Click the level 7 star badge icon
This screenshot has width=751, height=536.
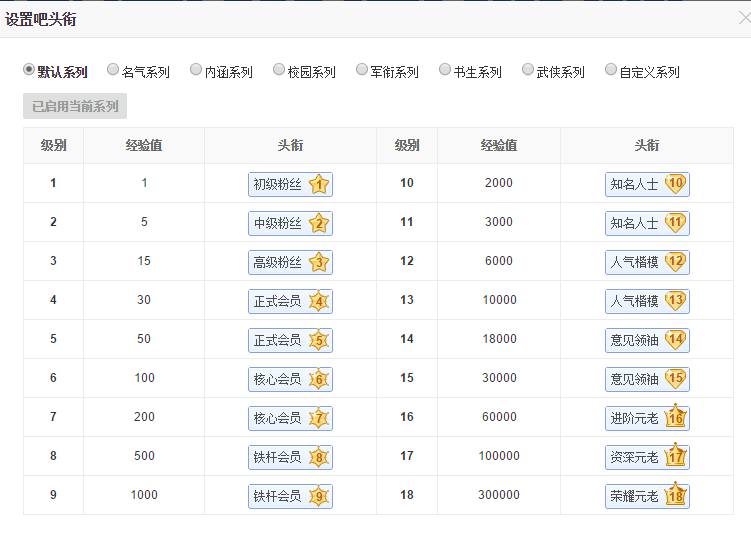pyautogui.click(x=319, y=418)
